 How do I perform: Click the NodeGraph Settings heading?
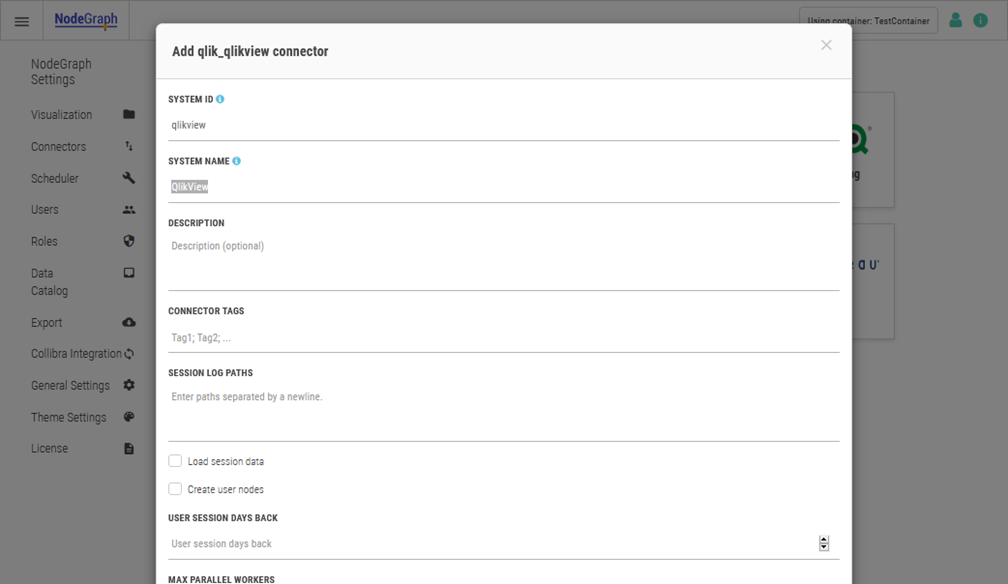coord(61,71)
